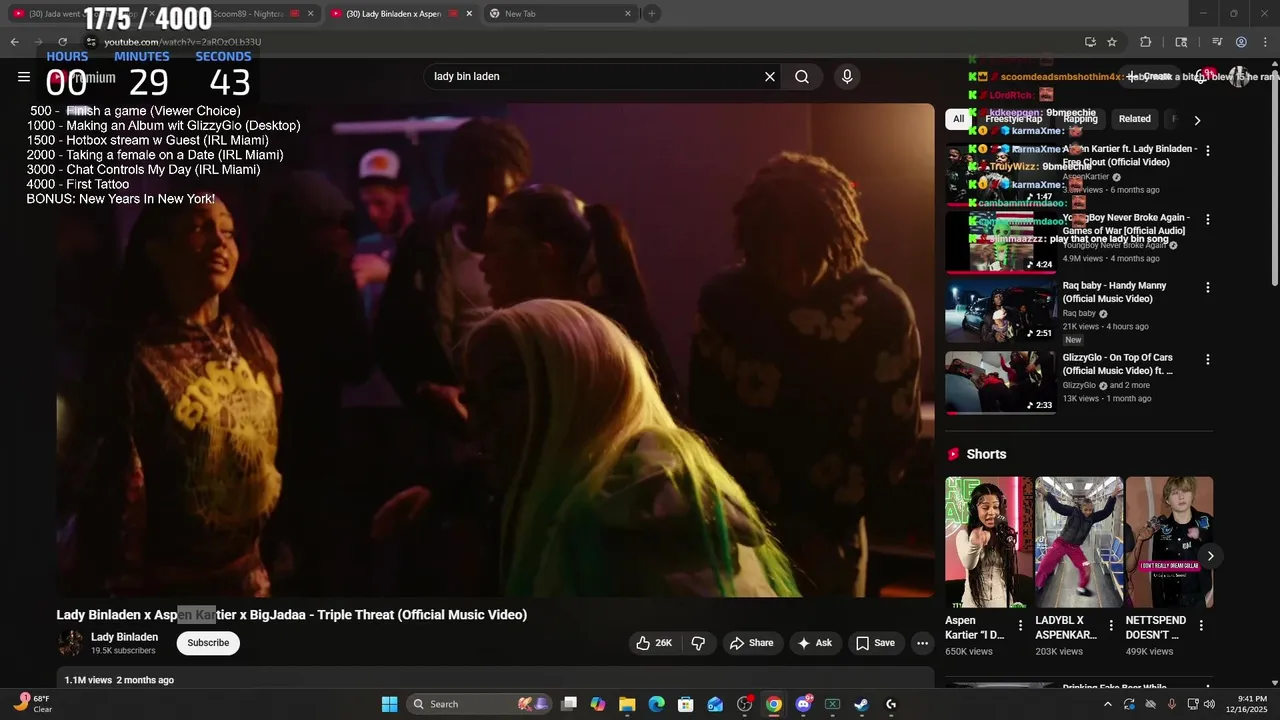The image size is (1280, 720).
Task: Show next Shorts with right chevron
Action: point(1210,556)
